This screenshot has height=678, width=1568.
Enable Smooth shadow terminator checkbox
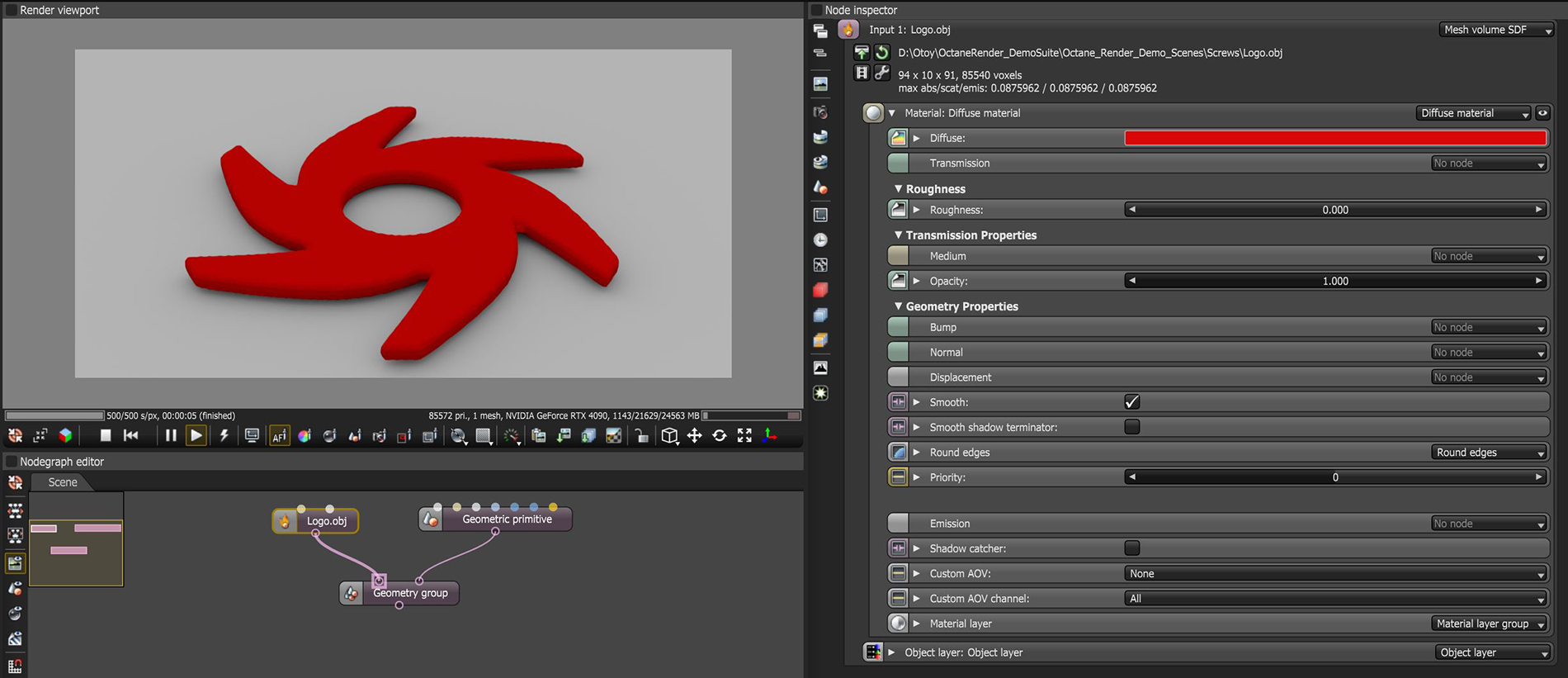point(1132,427)
